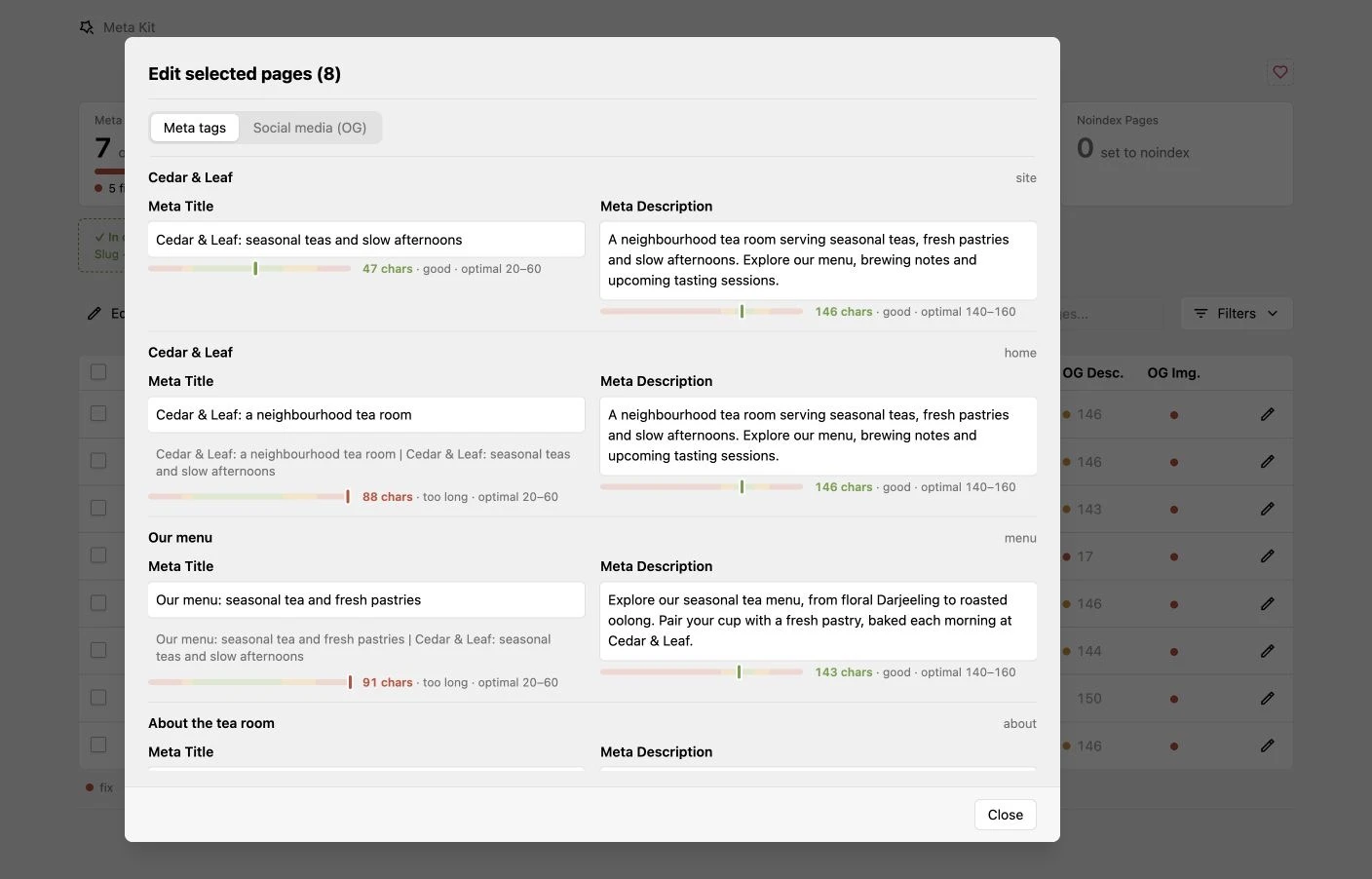Click the 'OG Img.' column header

[1174, 373]
